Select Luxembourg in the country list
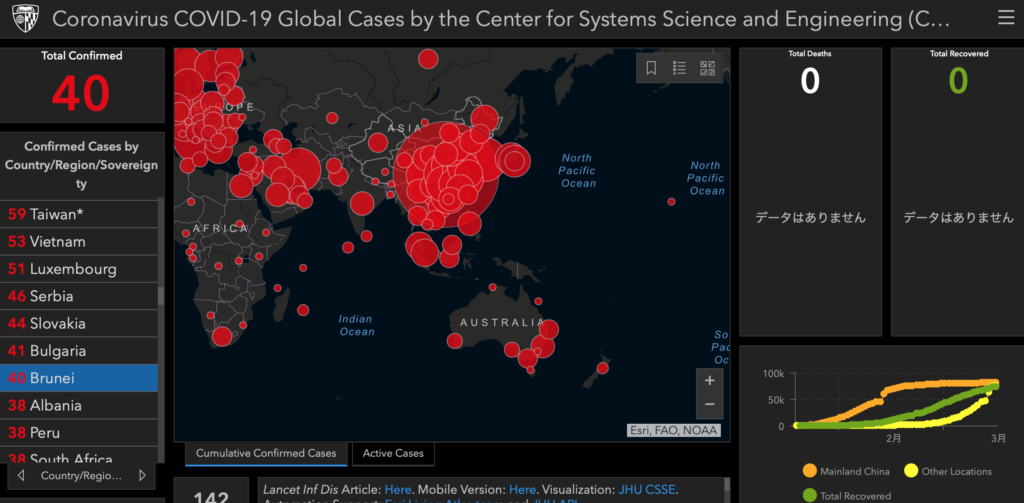Image resolution: width=1024 pixels, height=503 pixels. pyautogui.click(x=79, y=269)
